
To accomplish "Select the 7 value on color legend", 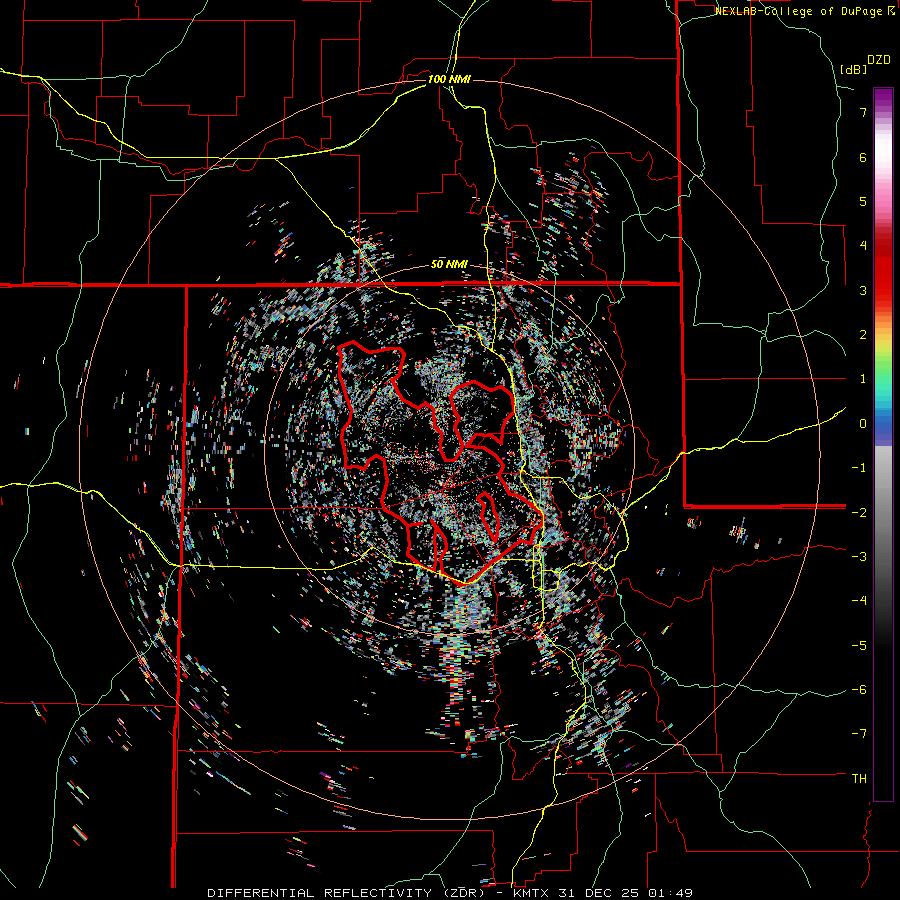I will 863,112.
